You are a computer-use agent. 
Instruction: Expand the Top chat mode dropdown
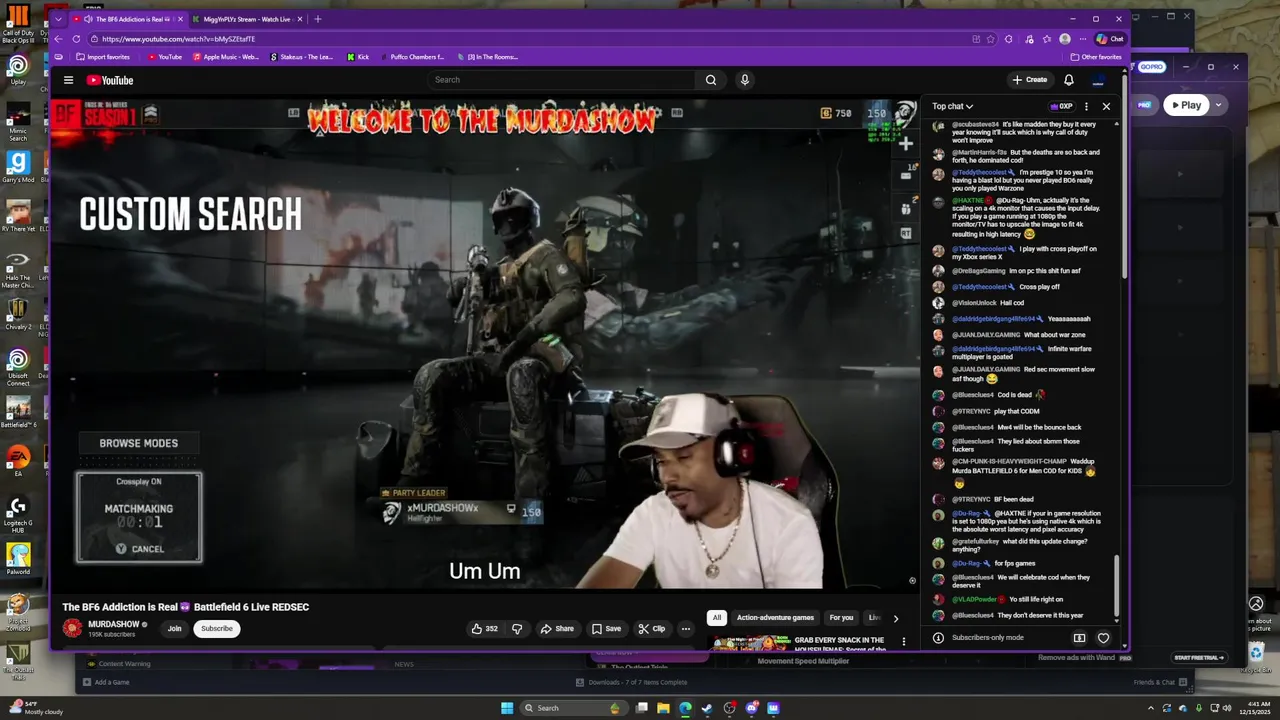click(x=953, y=106)
